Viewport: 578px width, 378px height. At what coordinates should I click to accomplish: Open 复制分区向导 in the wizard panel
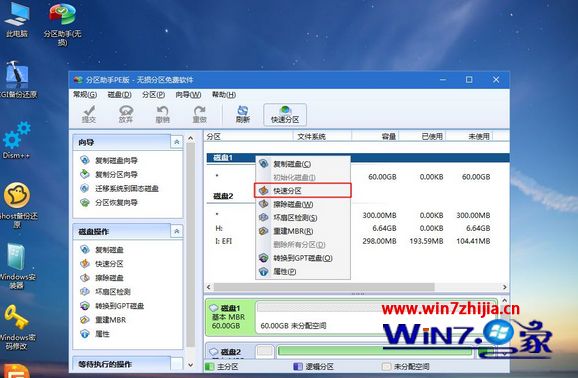coord(109,174)
